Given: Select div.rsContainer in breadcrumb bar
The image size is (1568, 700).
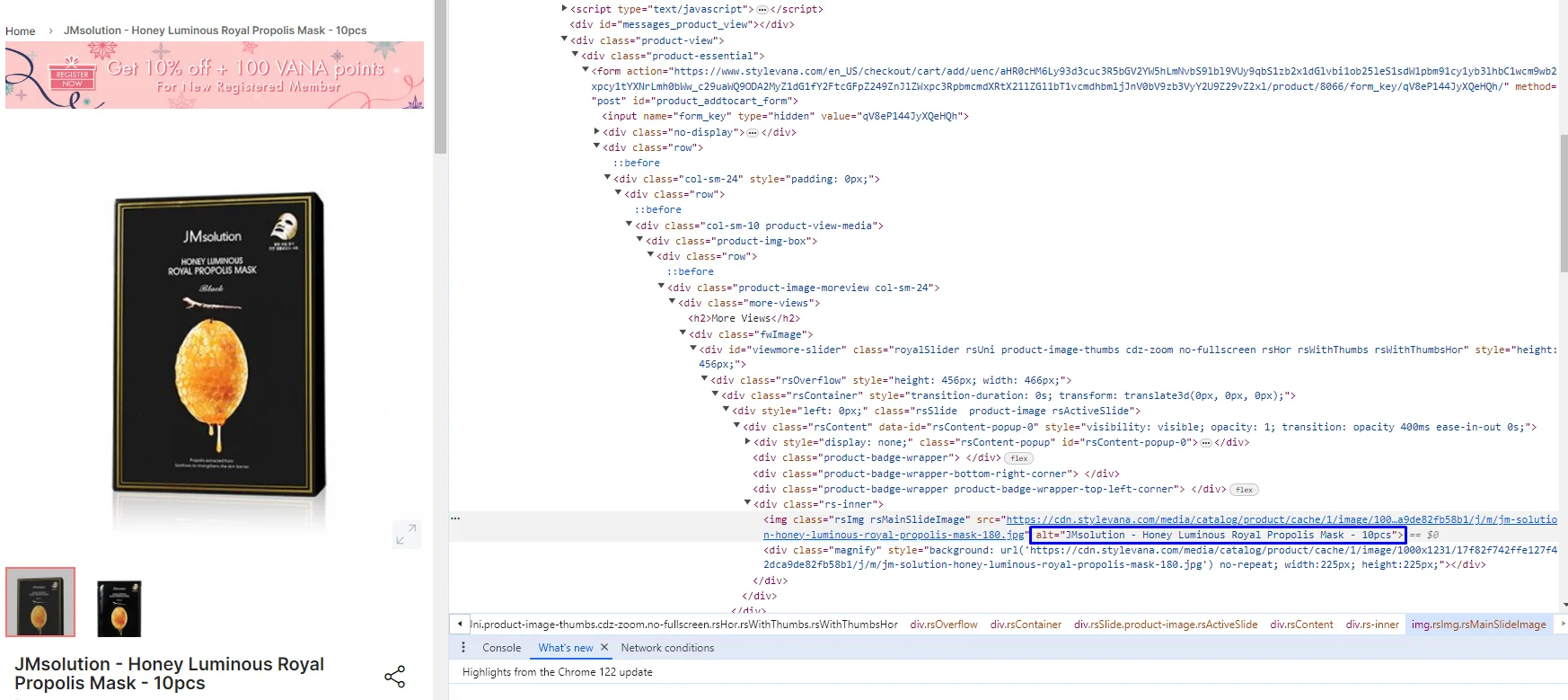Looking at the screenshot, I should click(1026, 625).
